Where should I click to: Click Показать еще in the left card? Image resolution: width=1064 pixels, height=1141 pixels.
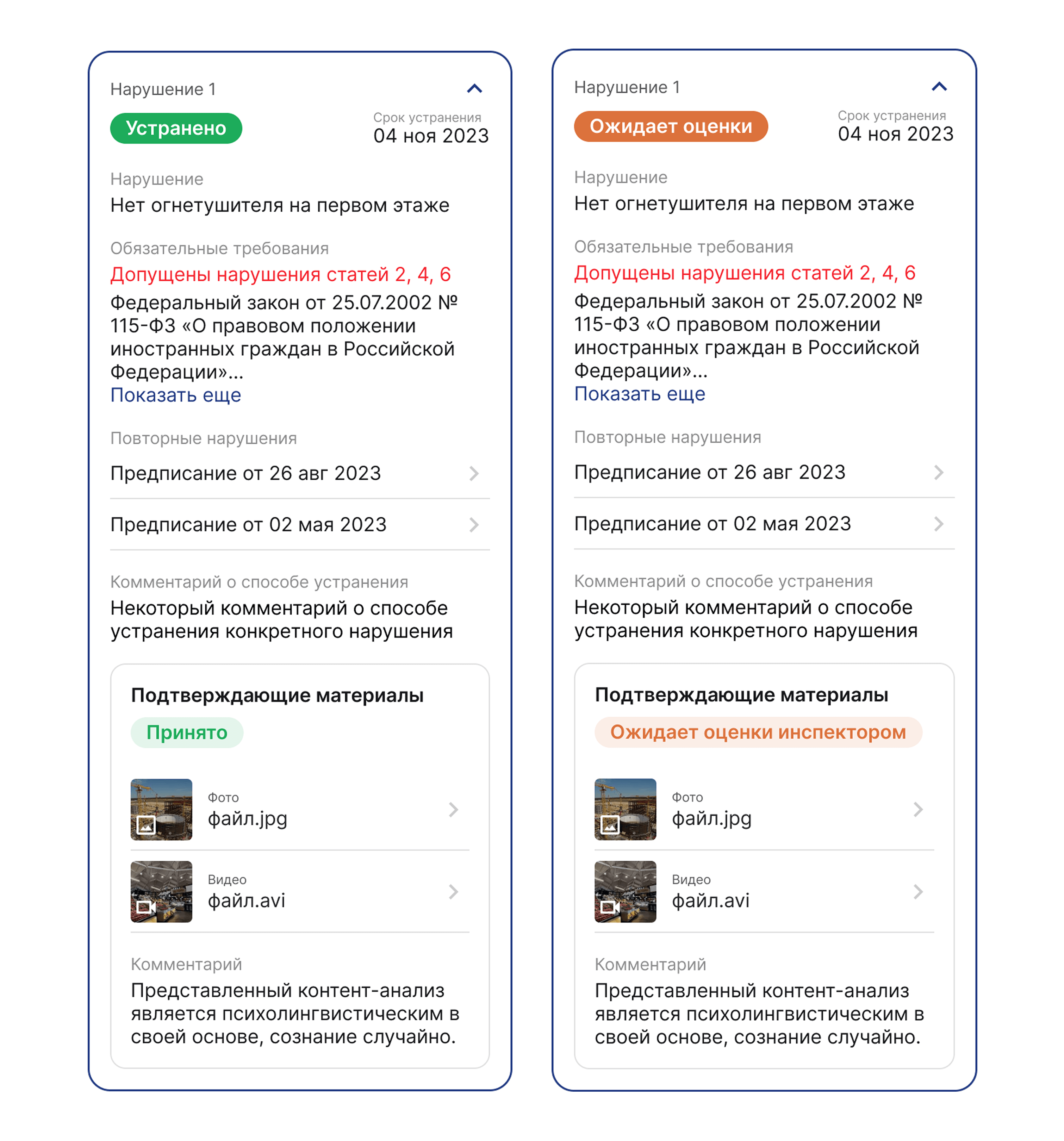click(176, 395)
